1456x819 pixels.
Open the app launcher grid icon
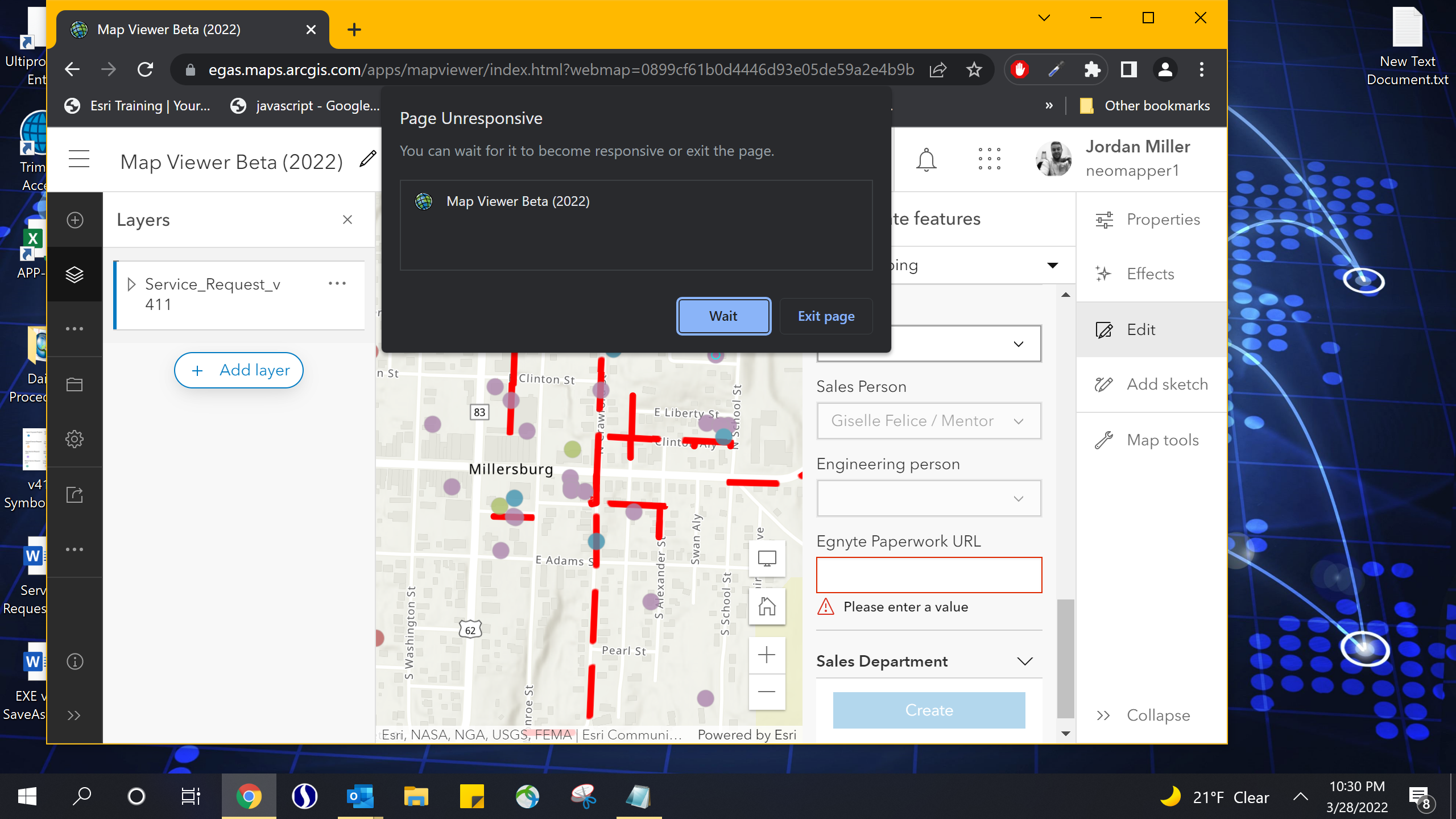click(989, 159)
